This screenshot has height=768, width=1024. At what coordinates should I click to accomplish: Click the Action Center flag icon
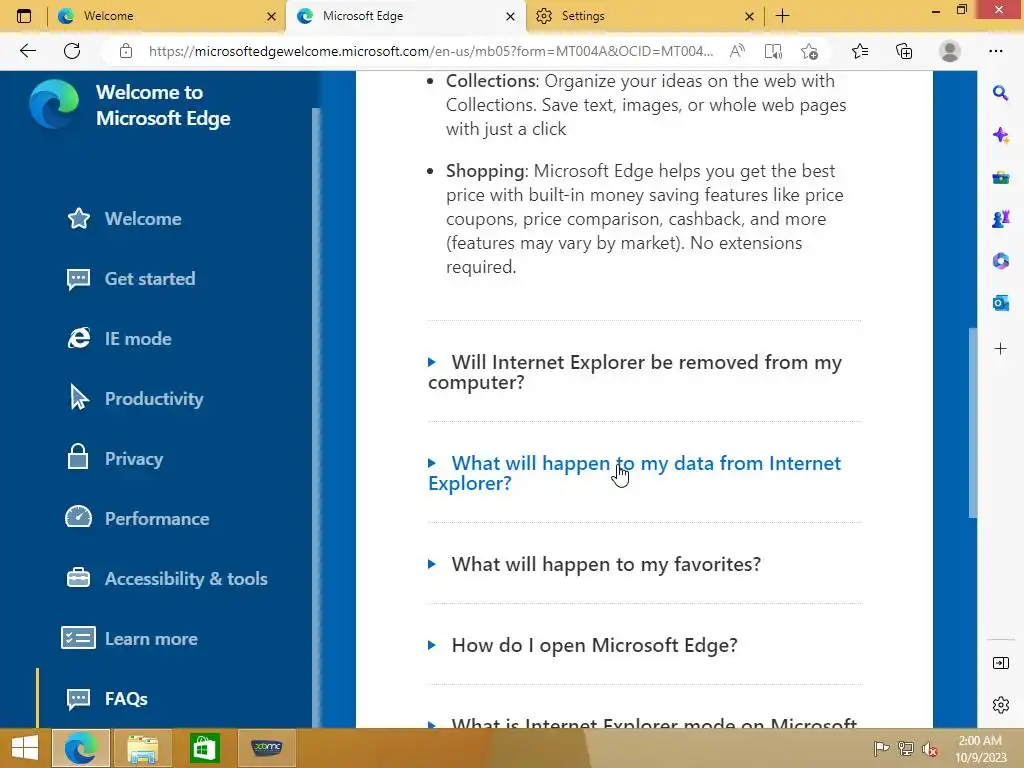881,748
